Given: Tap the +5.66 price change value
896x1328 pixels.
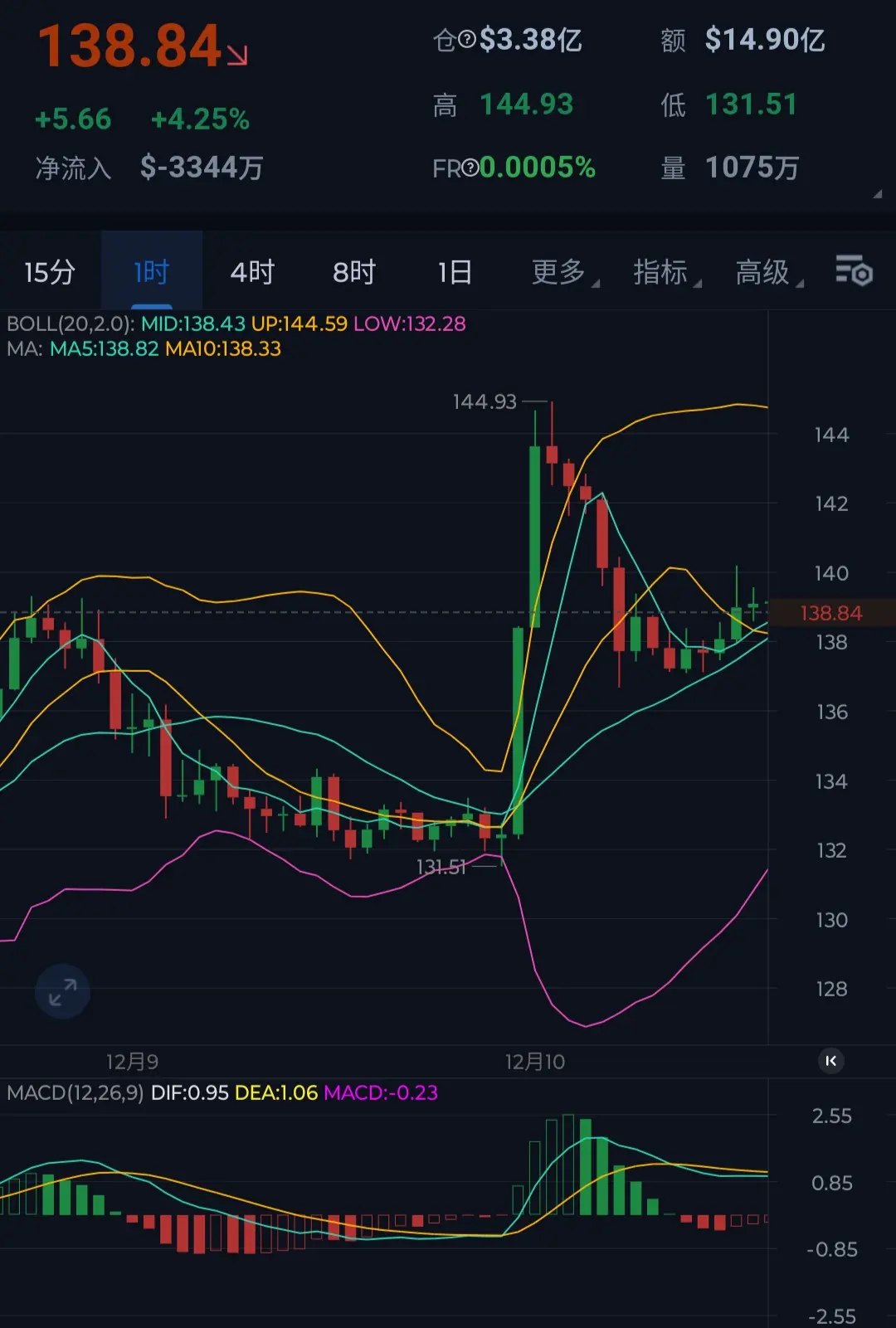Looking at the screenshot, I should tap(73, 119).
